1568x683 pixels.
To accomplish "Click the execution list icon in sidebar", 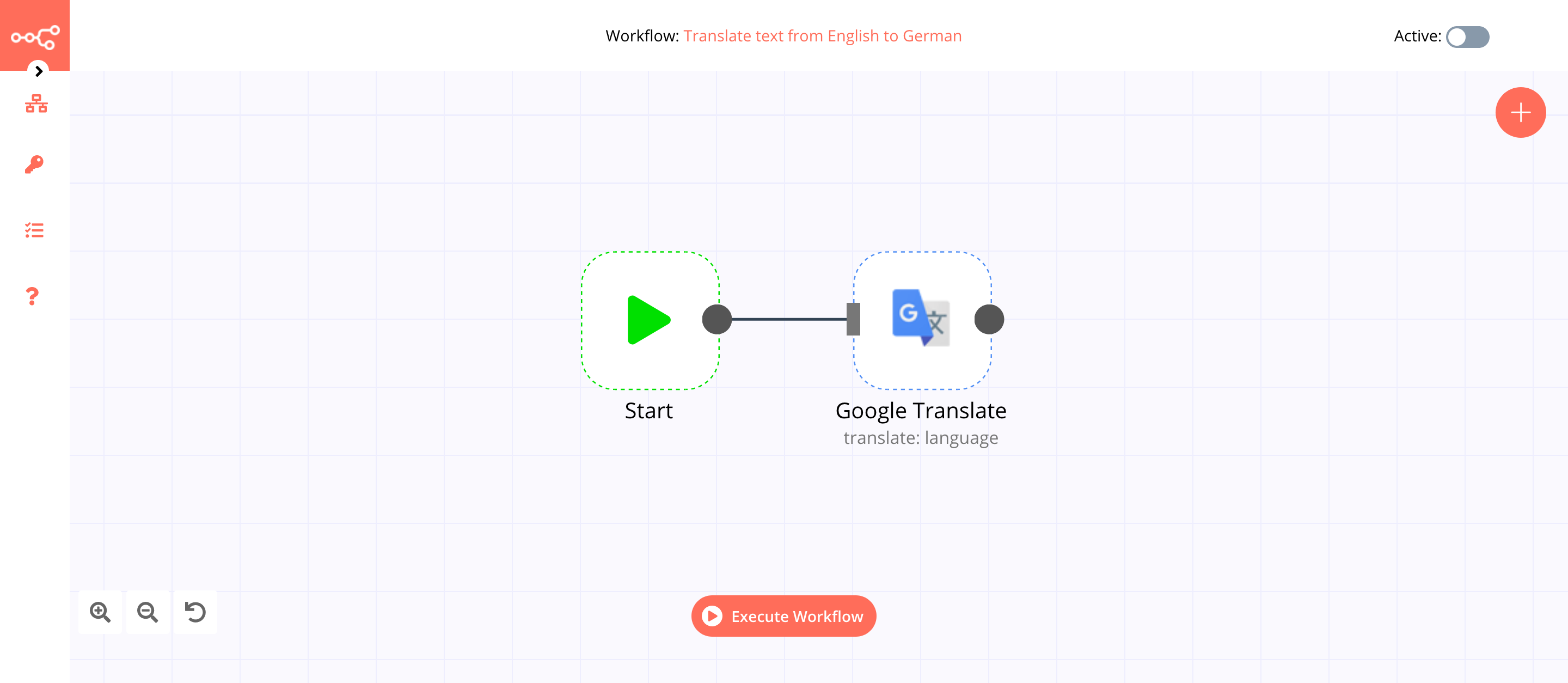I will click(x=34, y=229).
